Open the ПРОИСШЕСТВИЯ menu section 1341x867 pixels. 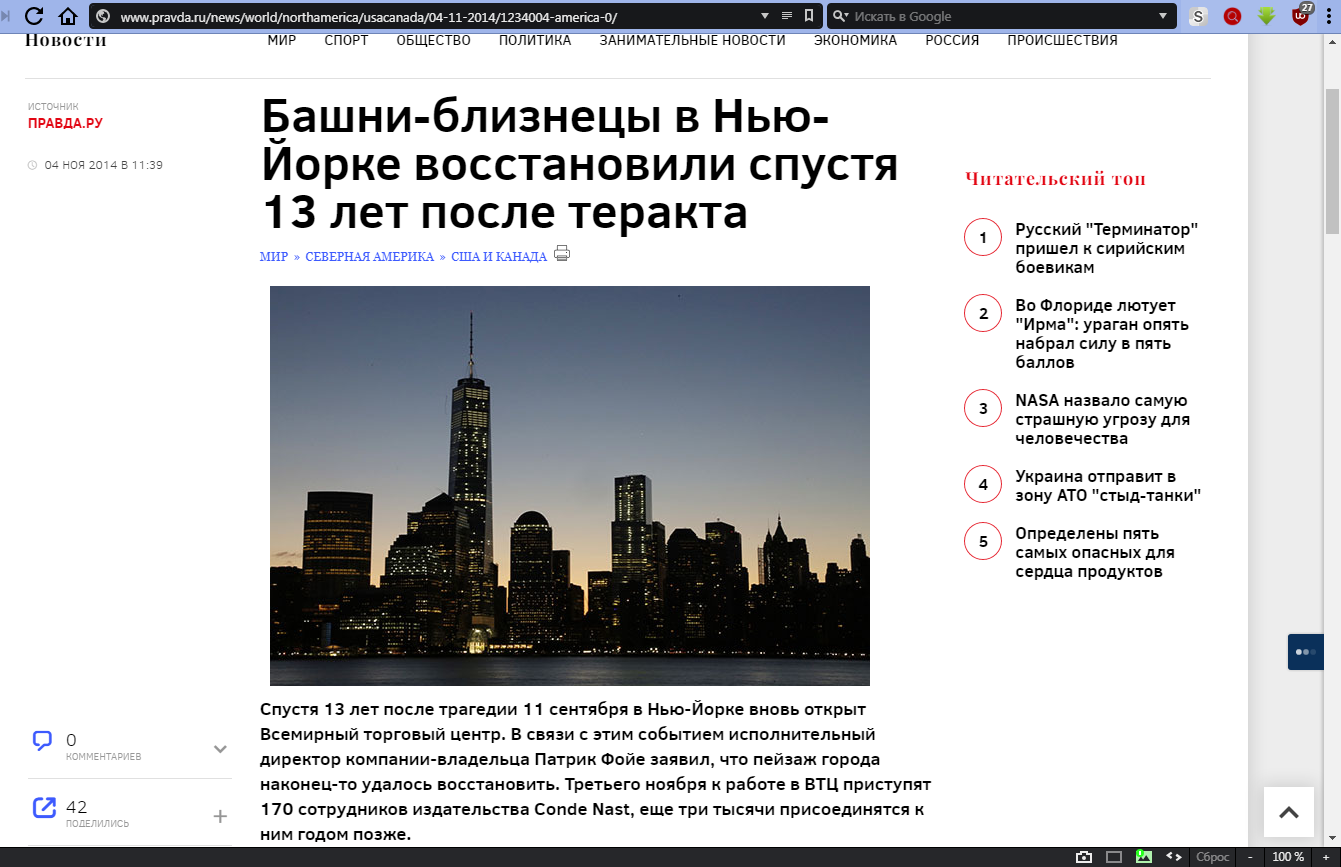point(1062,41)
